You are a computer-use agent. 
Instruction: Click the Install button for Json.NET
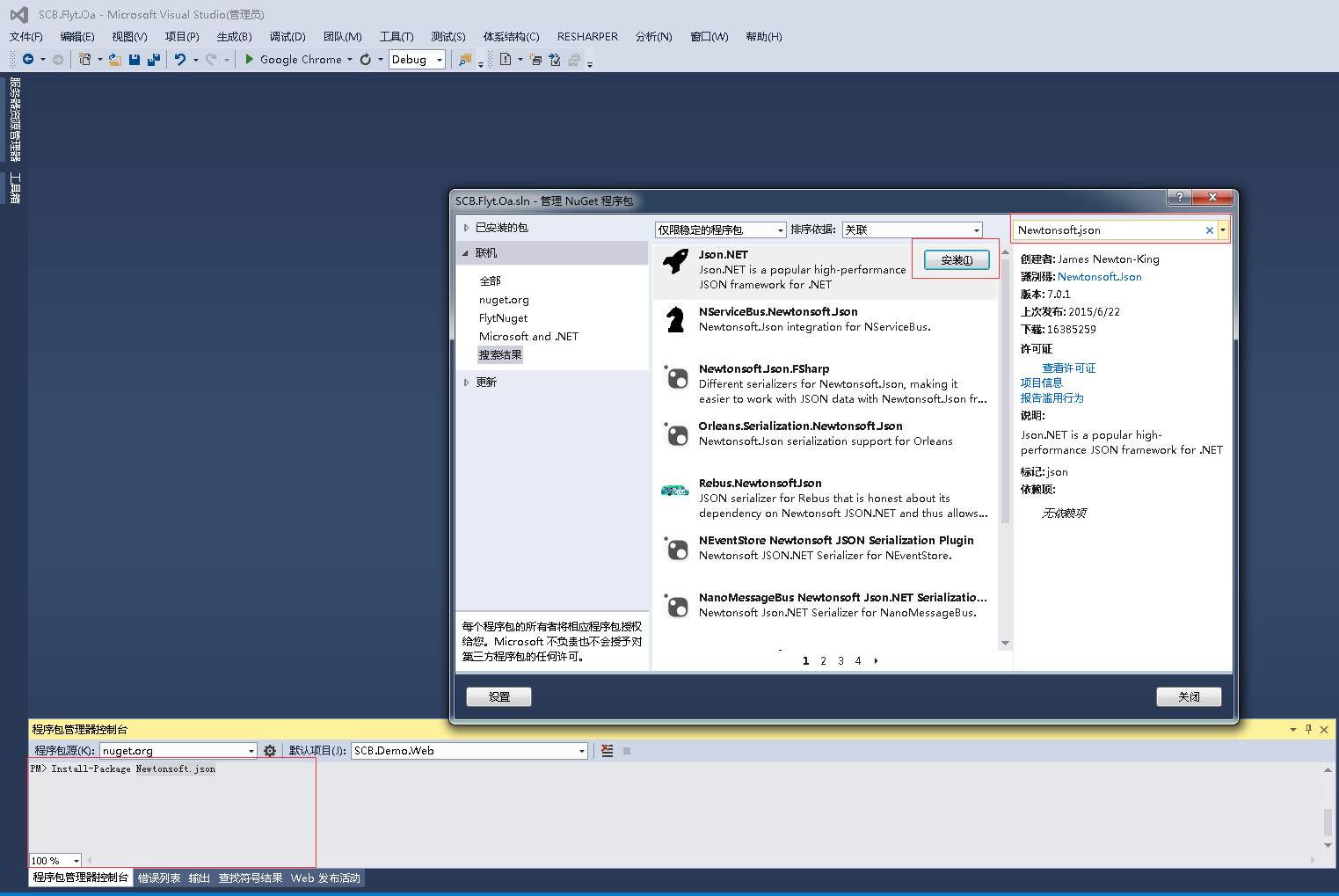click(x=957, y=260)
